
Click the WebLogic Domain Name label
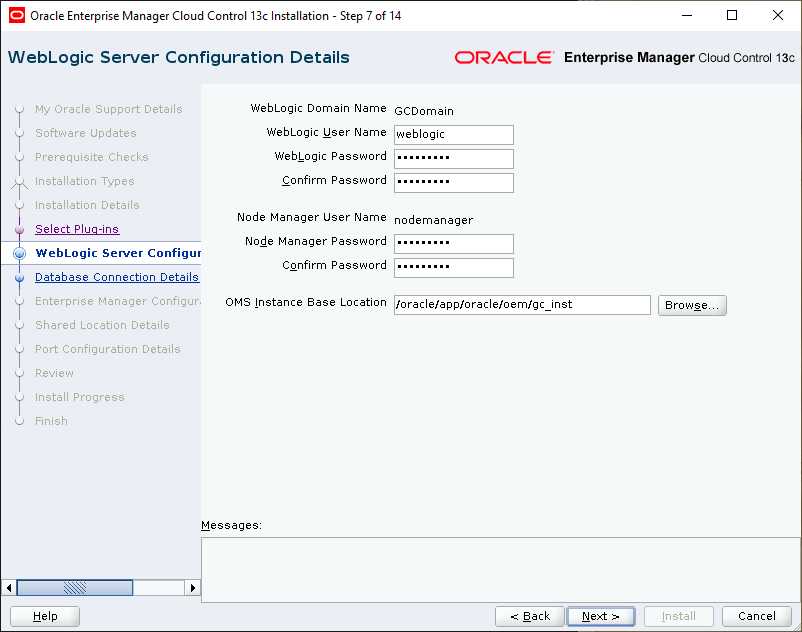click(x=318, y=108)
